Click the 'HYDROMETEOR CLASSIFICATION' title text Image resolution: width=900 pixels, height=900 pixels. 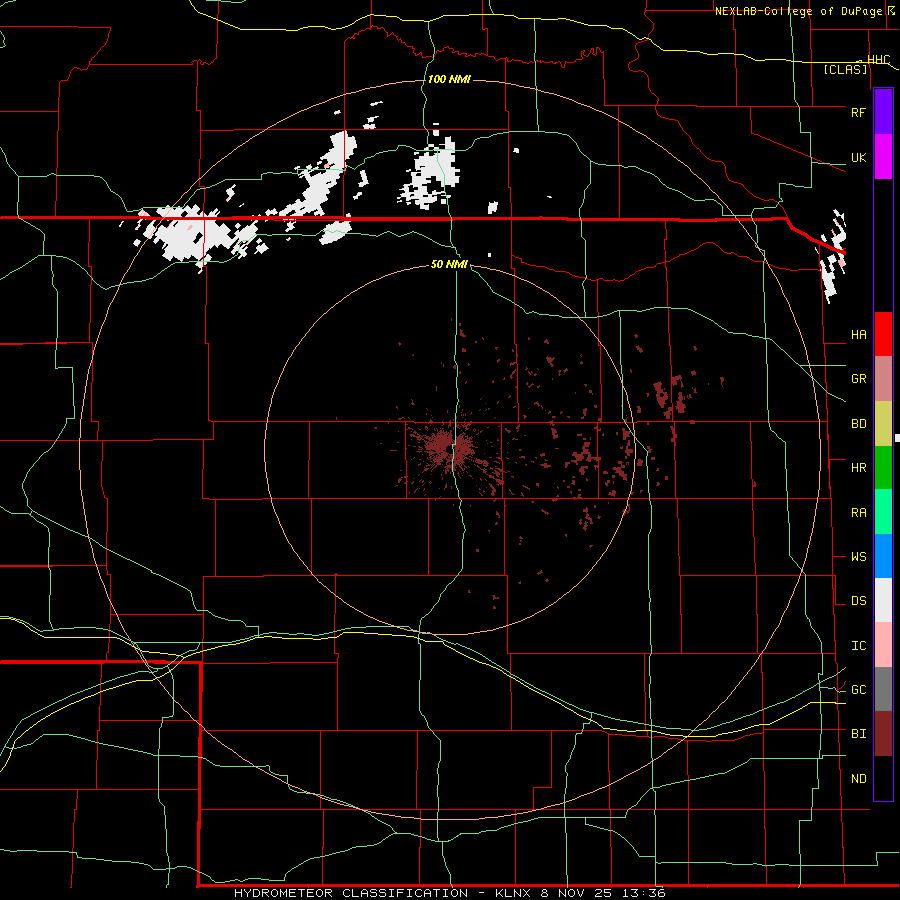[350, 893]
